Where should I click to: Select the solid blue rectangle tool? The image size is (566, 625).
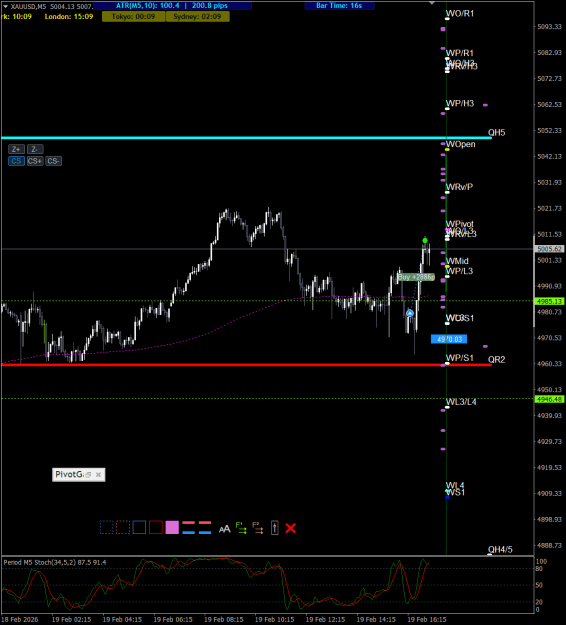coord(139,527)
